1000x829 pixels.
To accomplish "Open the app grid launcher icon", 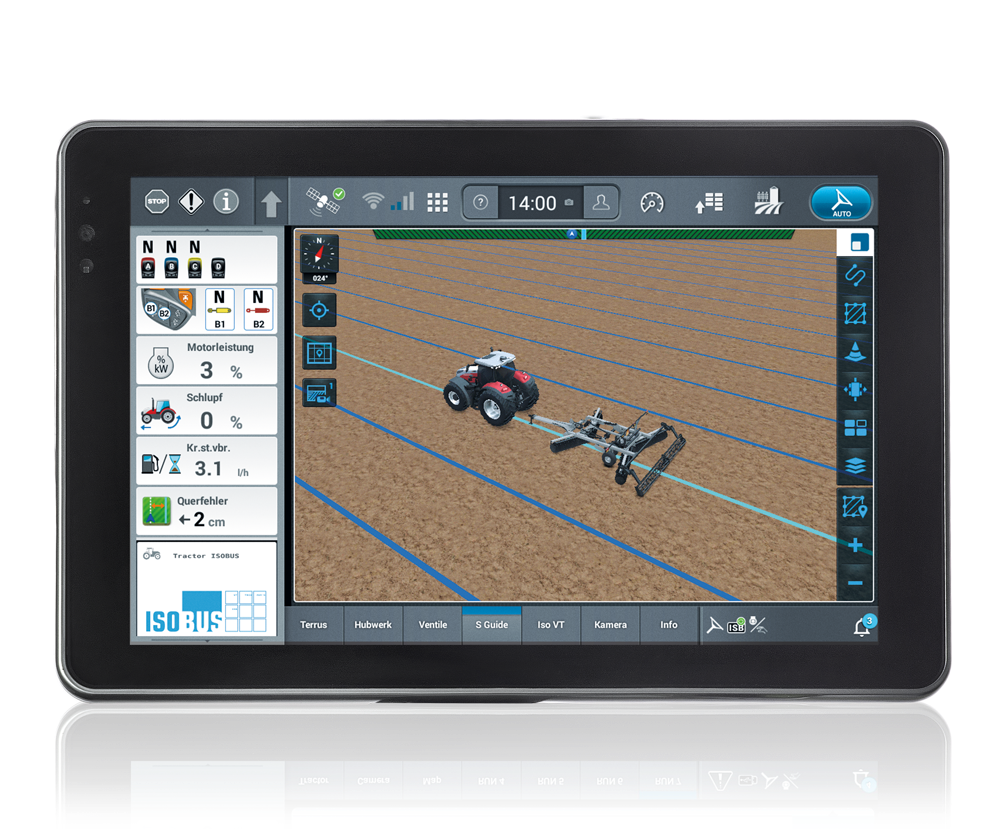I will (437, 202).
